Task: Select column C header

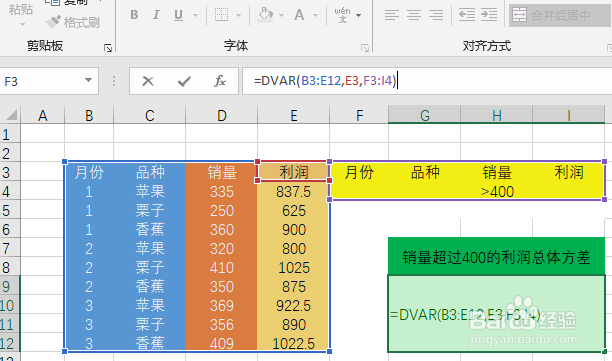Action: pyautogui.click(x=149, y=116)
